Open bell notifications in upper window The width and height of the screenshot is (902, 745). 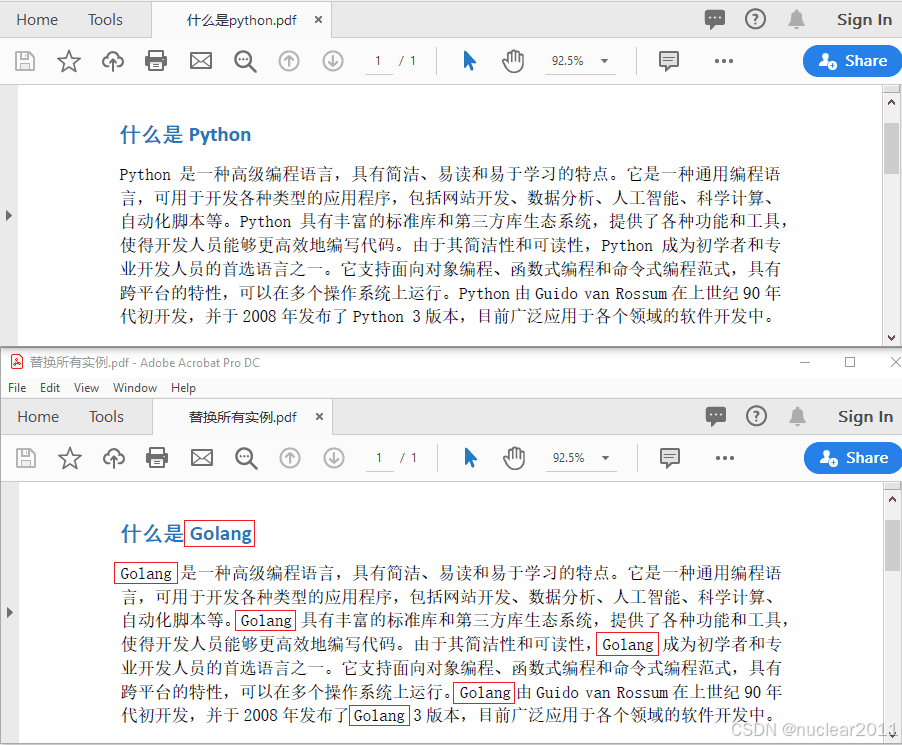click(x=796, y=20)
